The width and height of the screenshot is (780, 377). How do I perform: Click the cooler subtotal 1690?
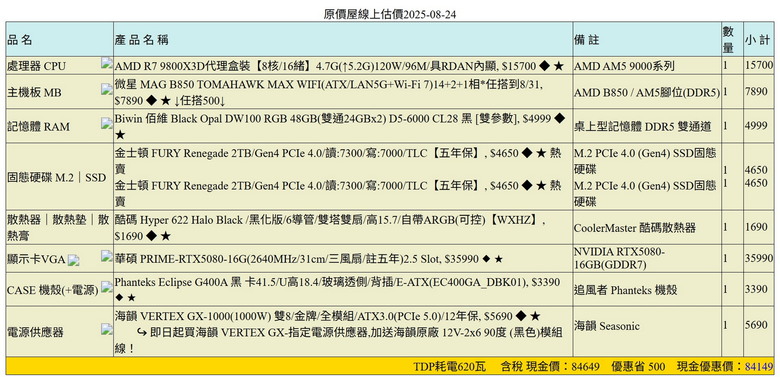(x=756, y=227)
